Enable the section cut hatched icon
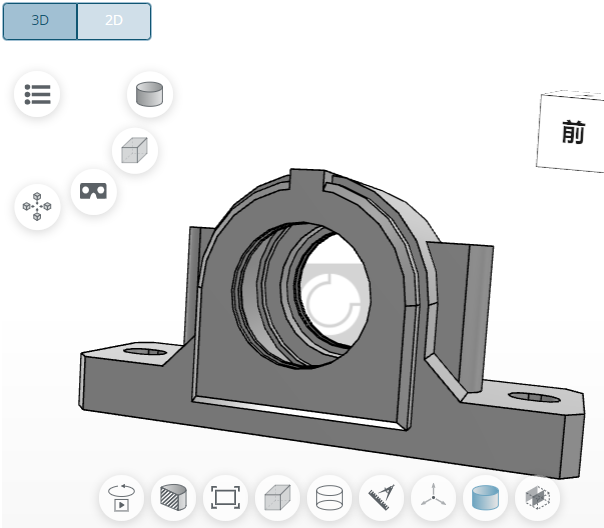The height and width of the screenshot is (528, 604). 173,498
